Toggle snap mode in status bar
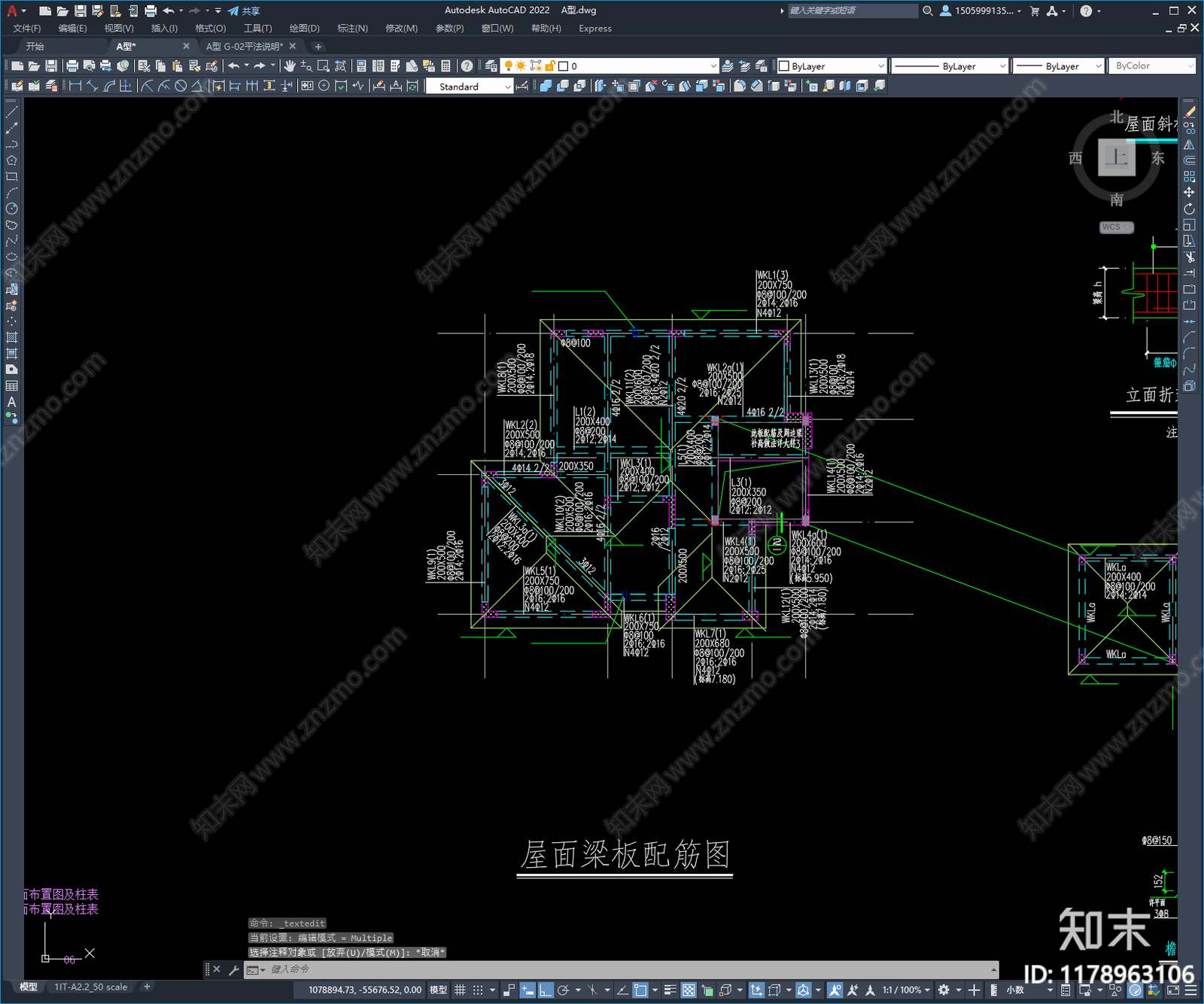 tap(478, 990)
